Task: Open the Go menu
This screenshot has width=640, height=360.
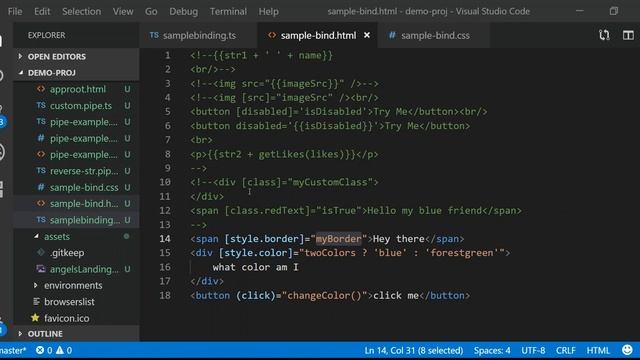Action: point(151,11)
